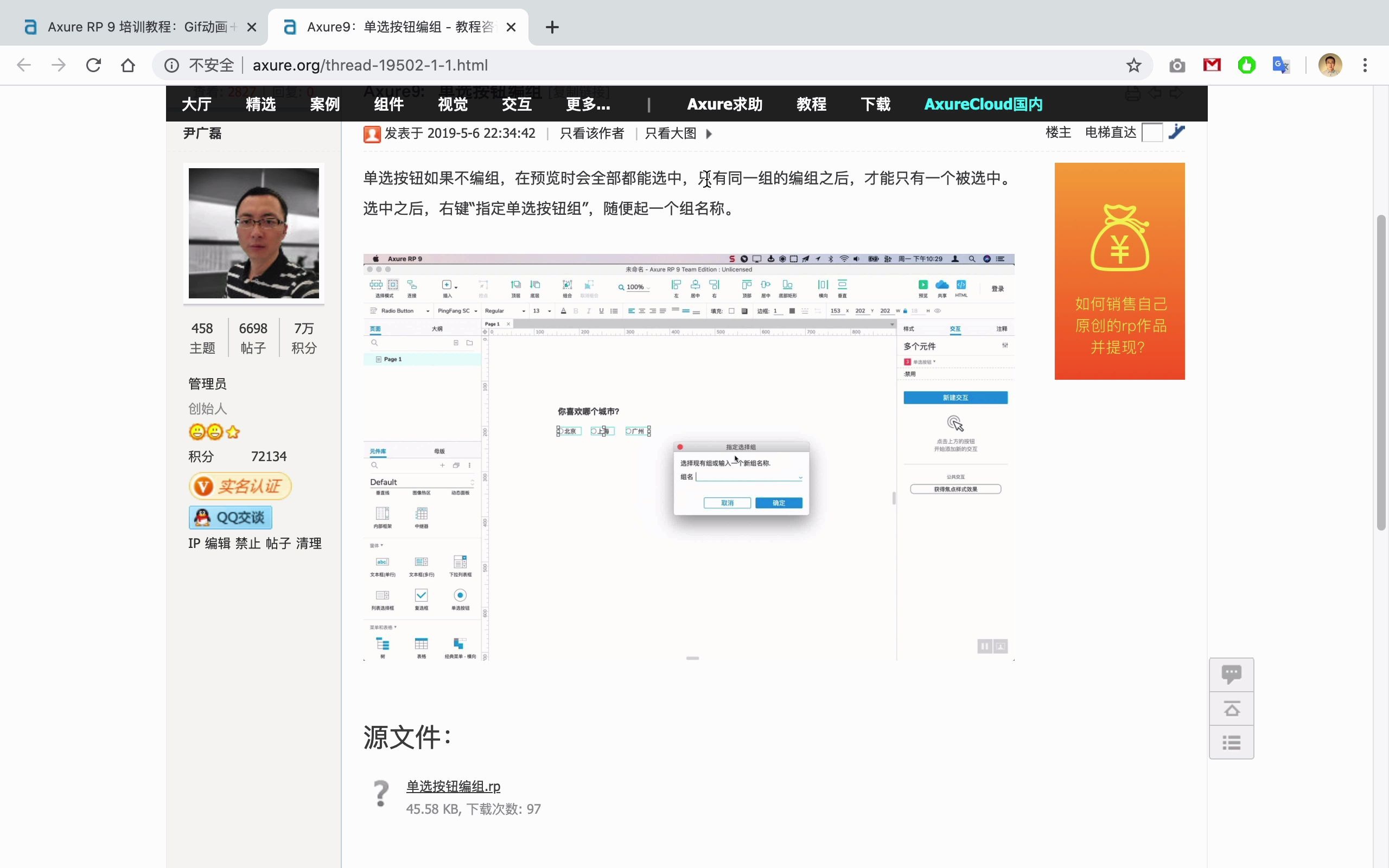Image resolution: width=1389 pixels, height=868 pixels.
Task: Open 精选 in the site navigation bar
Action: (260, 104)
